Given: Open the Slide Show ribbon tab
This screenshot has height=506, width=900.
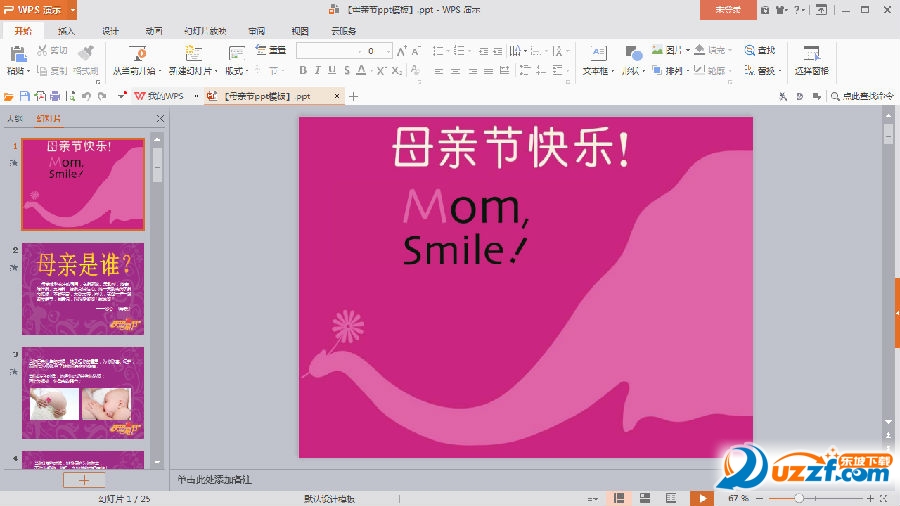Looking at the screenshot, I should pos(205,30).
